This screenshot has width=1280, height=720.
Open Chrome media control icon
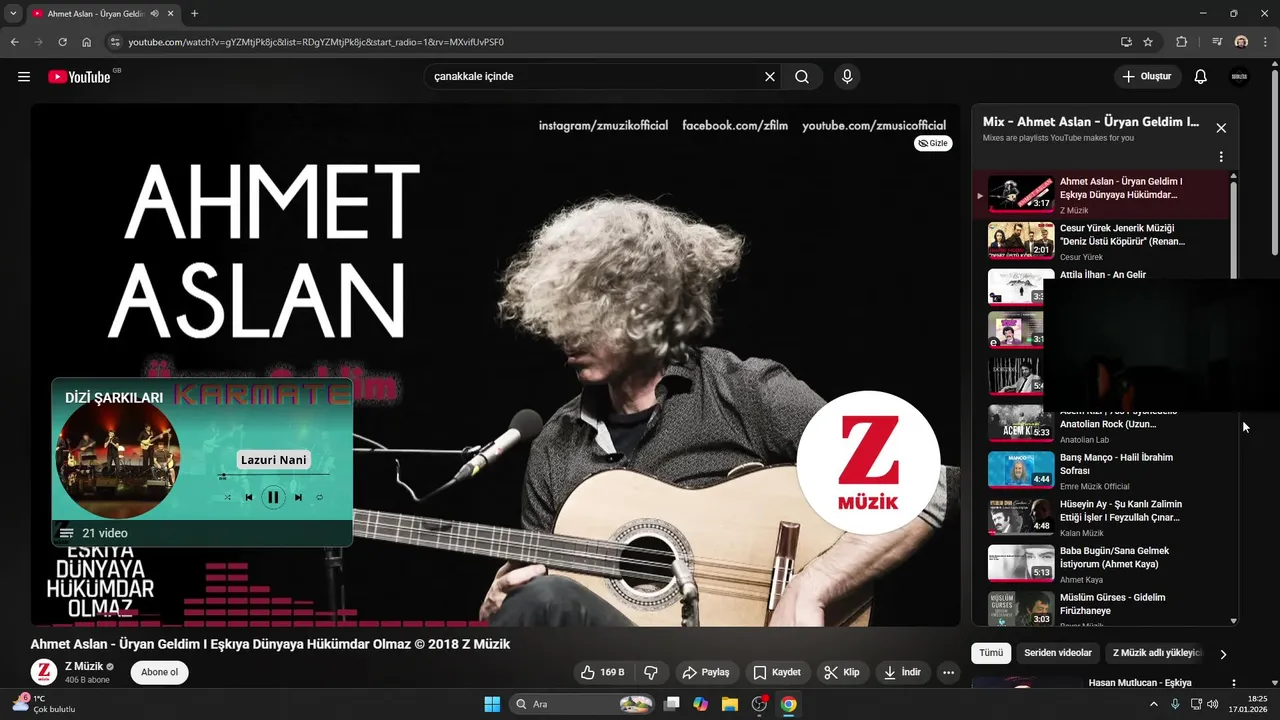pos(1217,42)
